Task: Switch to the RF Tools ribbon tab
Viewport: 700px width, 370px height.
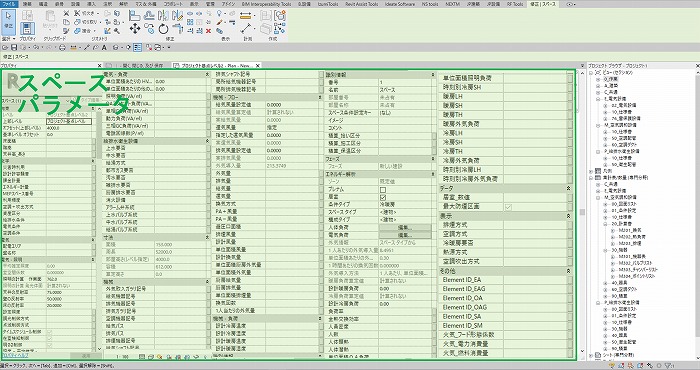Action: [515, 4]
